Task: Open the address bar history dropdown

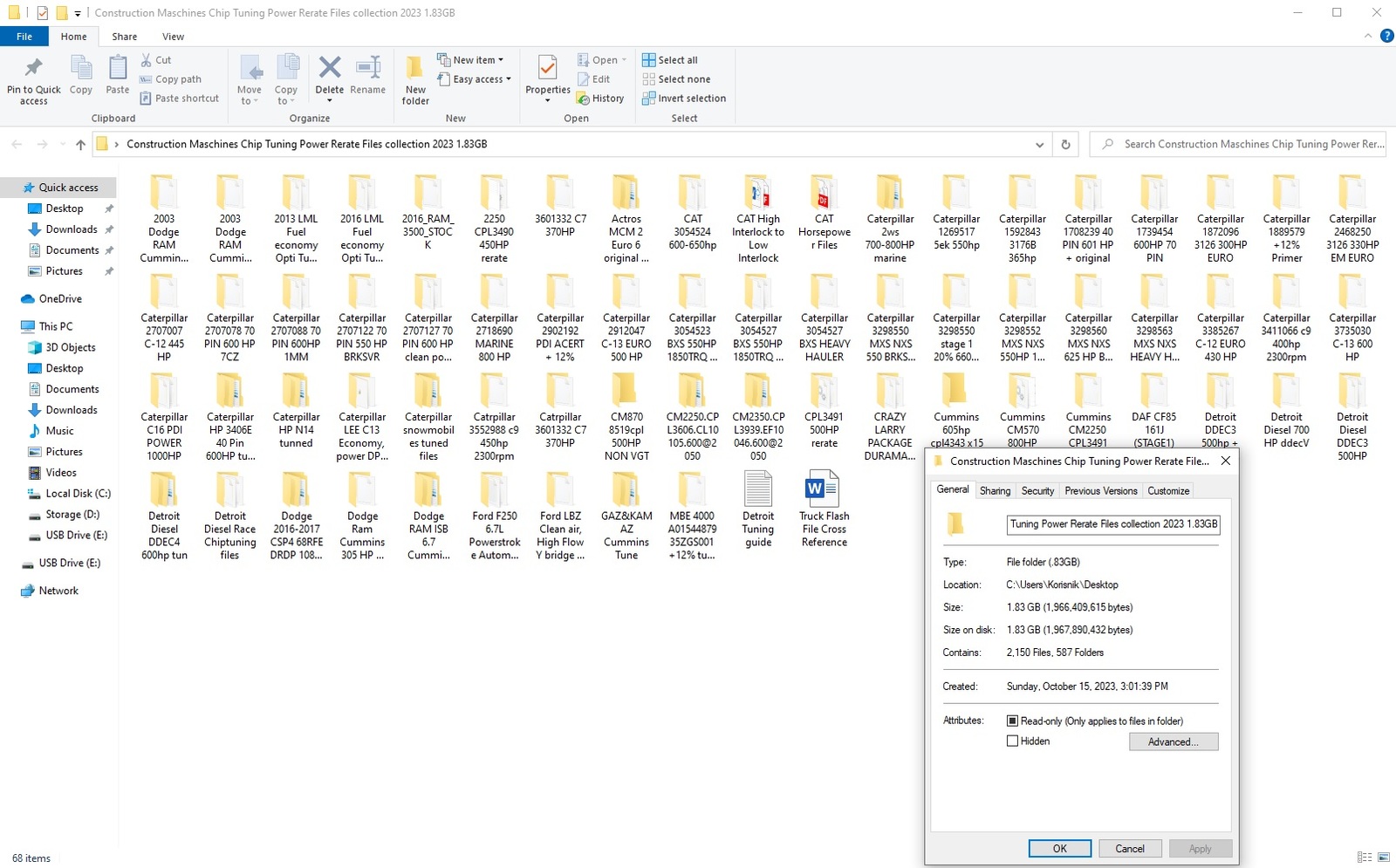Action: (x=1039, y=145)
